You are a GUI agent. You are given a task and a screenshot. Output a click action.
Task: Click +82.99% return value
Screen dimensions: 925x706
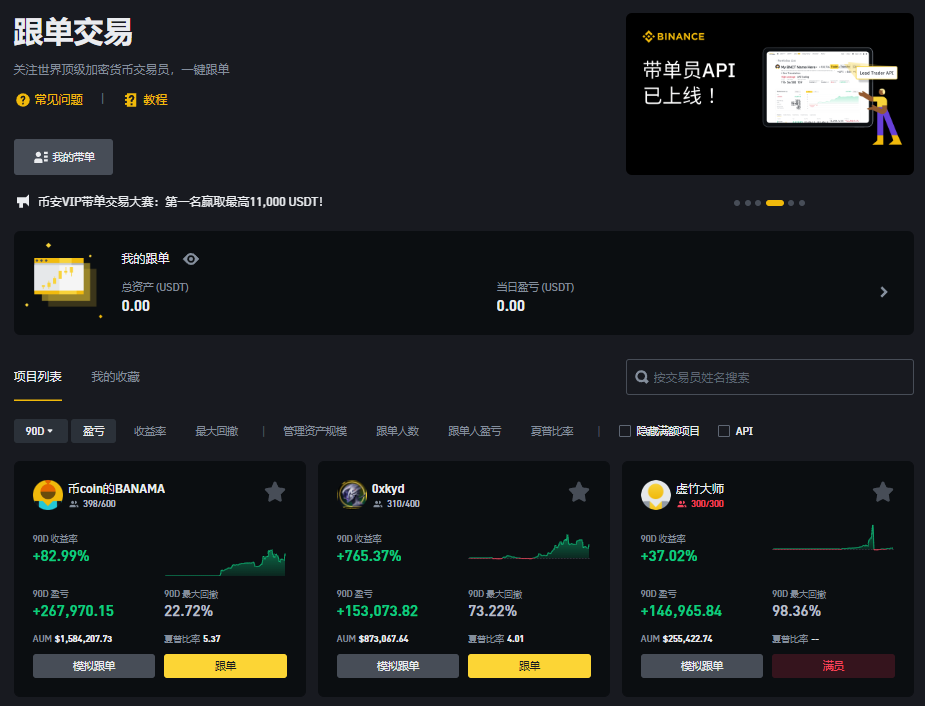click(61, 556)
